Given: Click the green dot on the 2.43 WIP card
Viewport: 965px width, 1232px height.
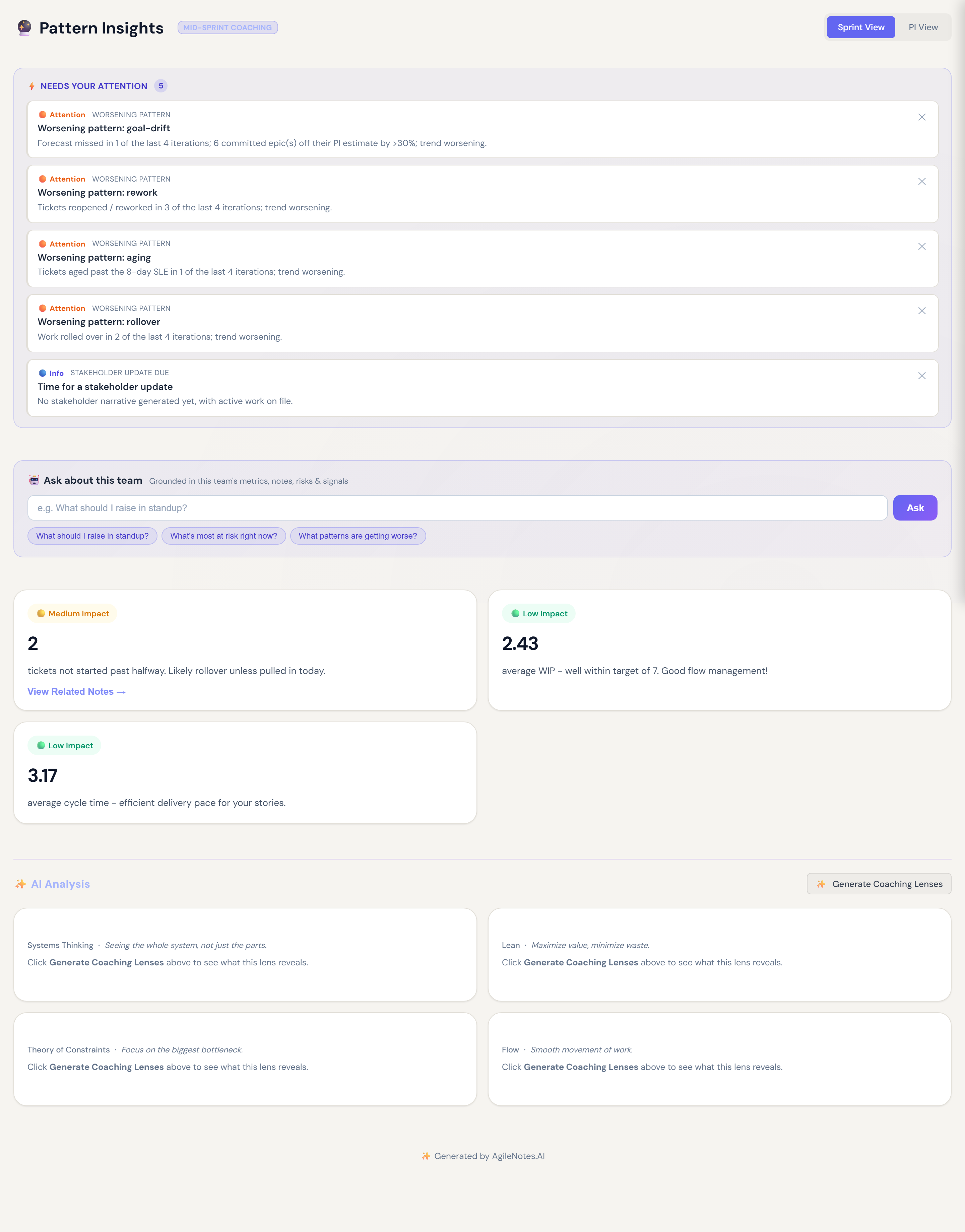Looking at the screenshot, I should 515,613.
